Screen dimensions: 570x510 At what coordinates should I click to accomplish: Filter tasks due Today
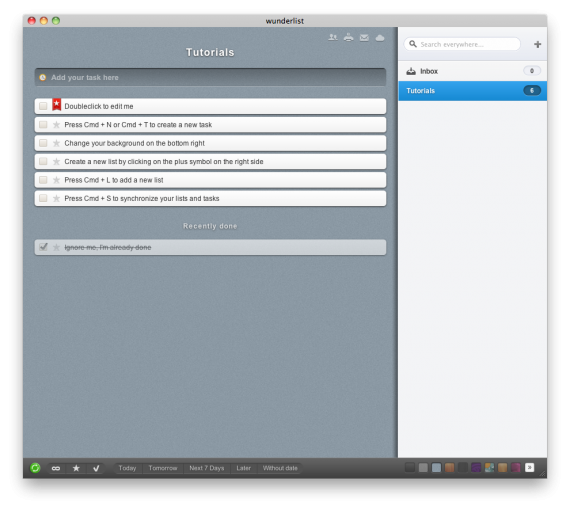click(127, 468)
